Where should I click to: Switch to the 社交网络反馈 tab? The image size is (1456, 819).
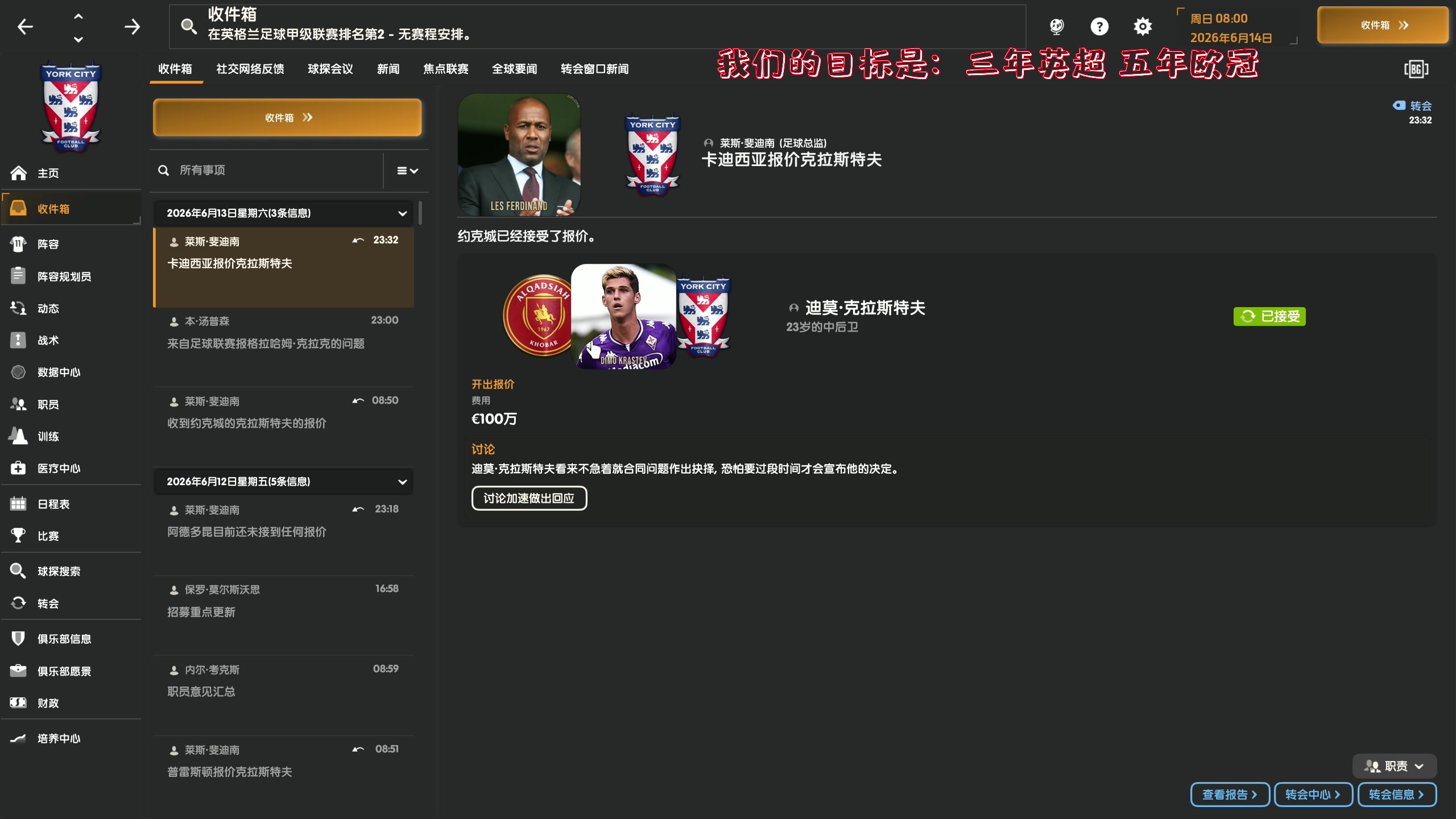coord(250,69)
